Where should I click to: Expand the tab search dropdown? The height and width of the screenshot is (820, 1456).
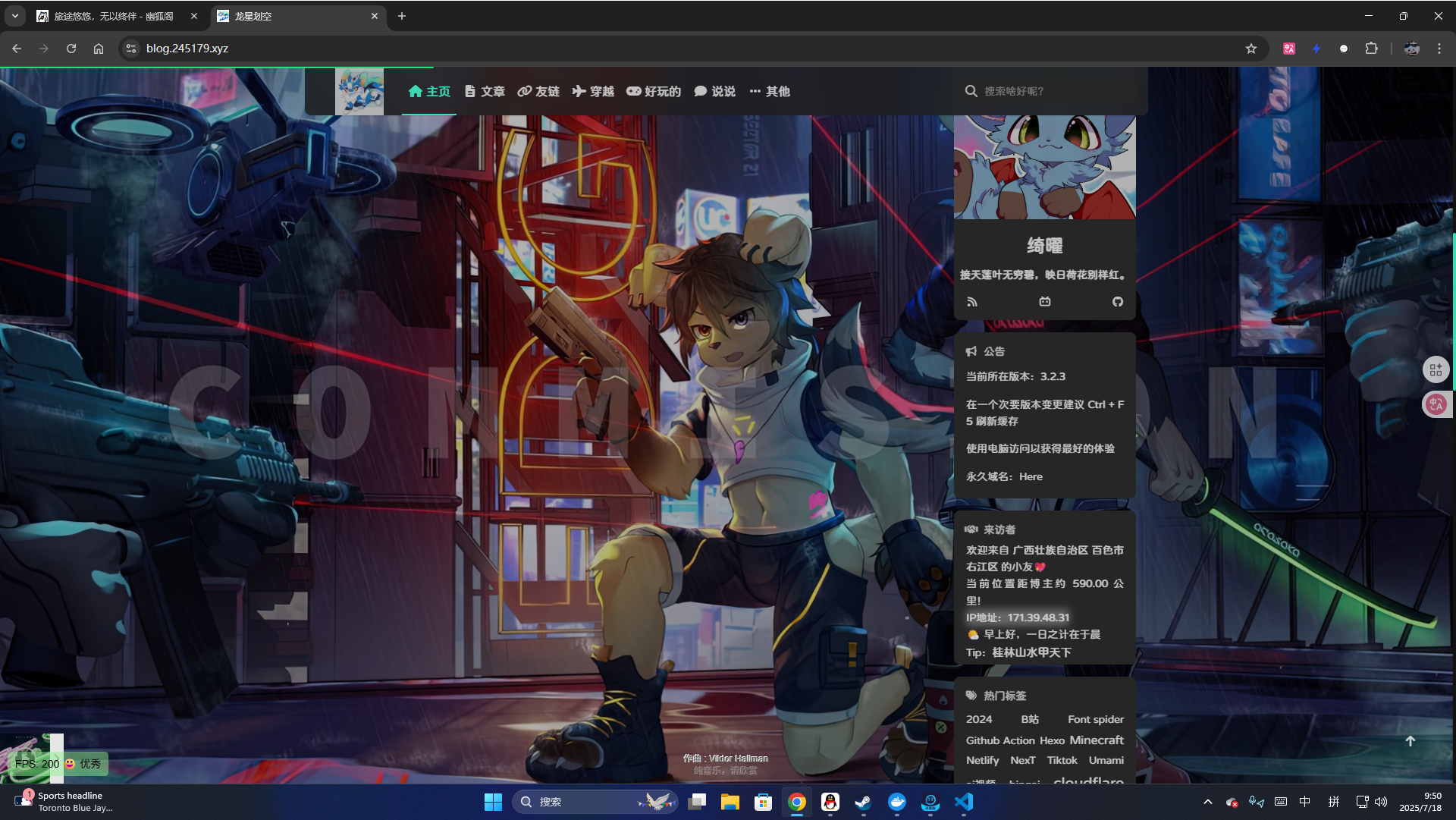tap(14, 16)
